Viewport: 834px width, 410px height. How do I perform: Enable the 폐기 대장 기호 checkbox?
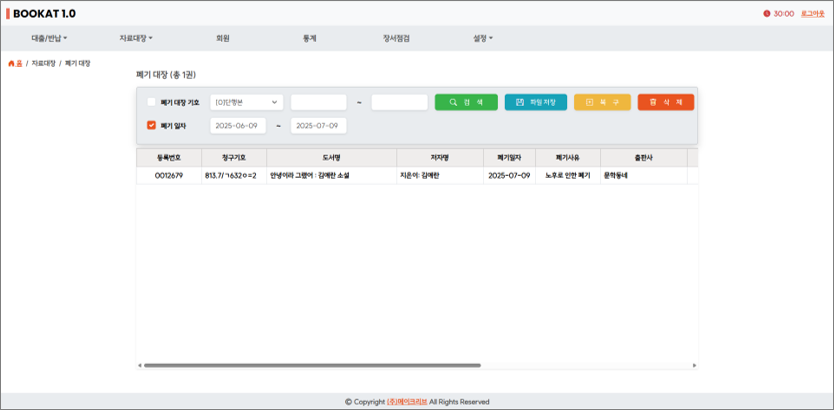[x=151, y=102]
